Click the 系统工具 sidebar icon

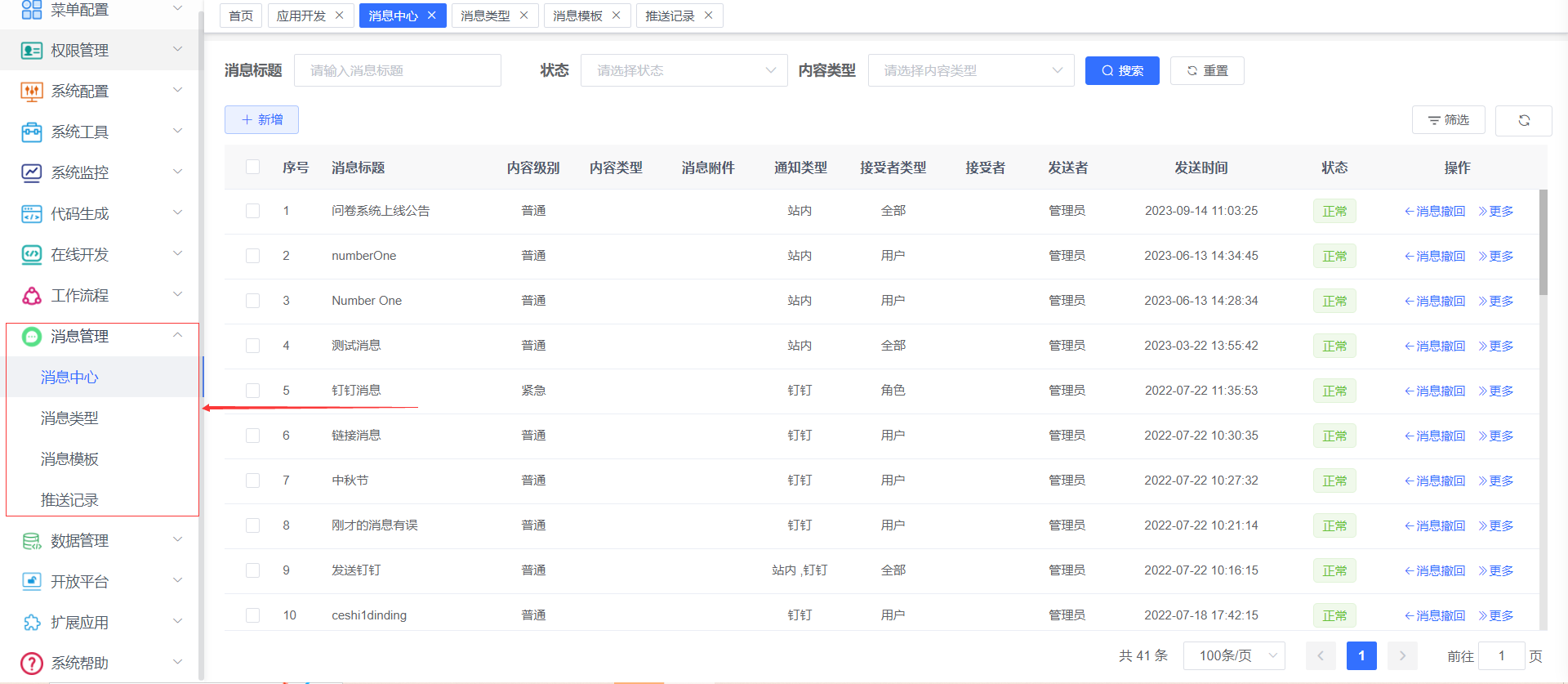point(32,132)
